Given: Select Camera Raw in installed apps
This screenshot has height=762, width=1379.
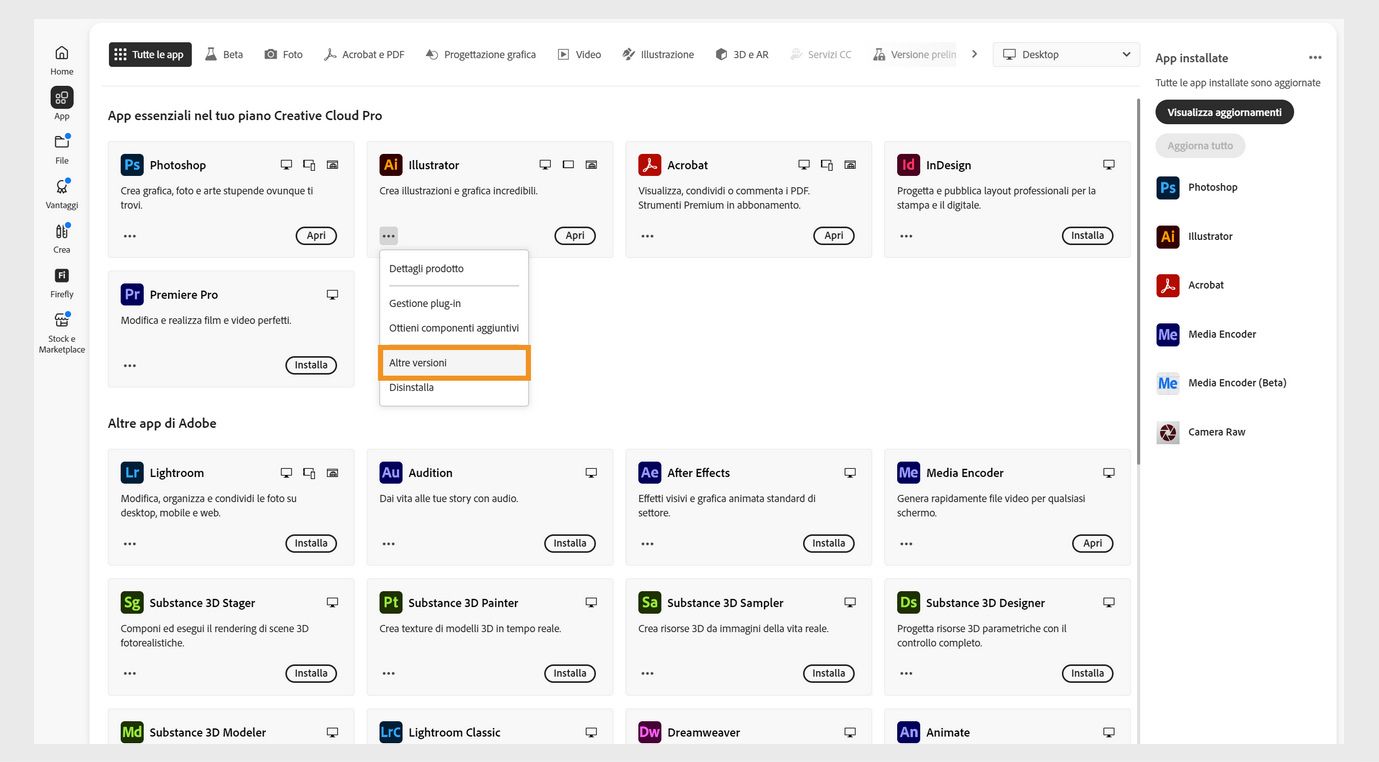Looking at the screenshot, I should (1202, 433).
